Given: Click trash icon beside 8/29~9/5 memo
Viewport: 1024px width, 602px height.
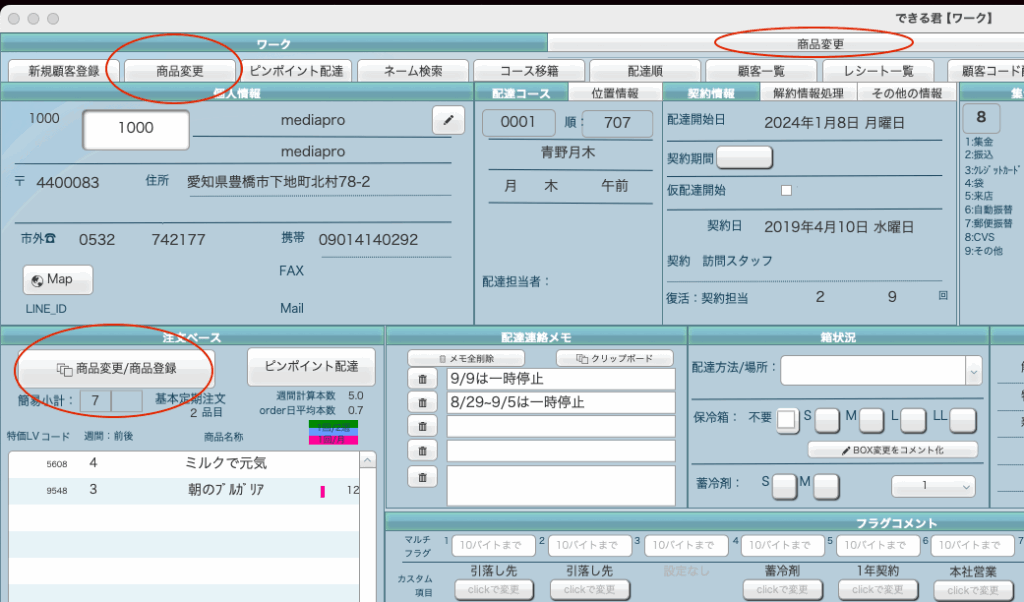Looking at the screenshot, I should (422, 402).
